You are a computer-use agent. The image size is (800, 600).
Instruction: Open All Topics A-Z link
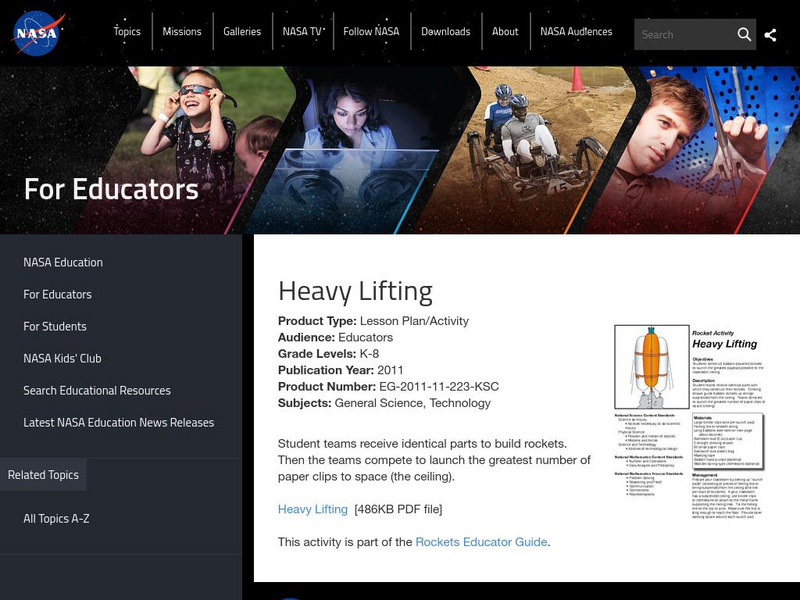coord(56,519)
